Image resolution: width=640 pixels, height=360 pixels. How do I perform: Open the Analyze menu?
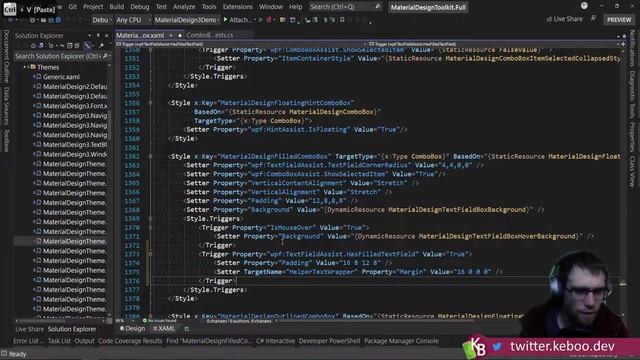[184, 7]
